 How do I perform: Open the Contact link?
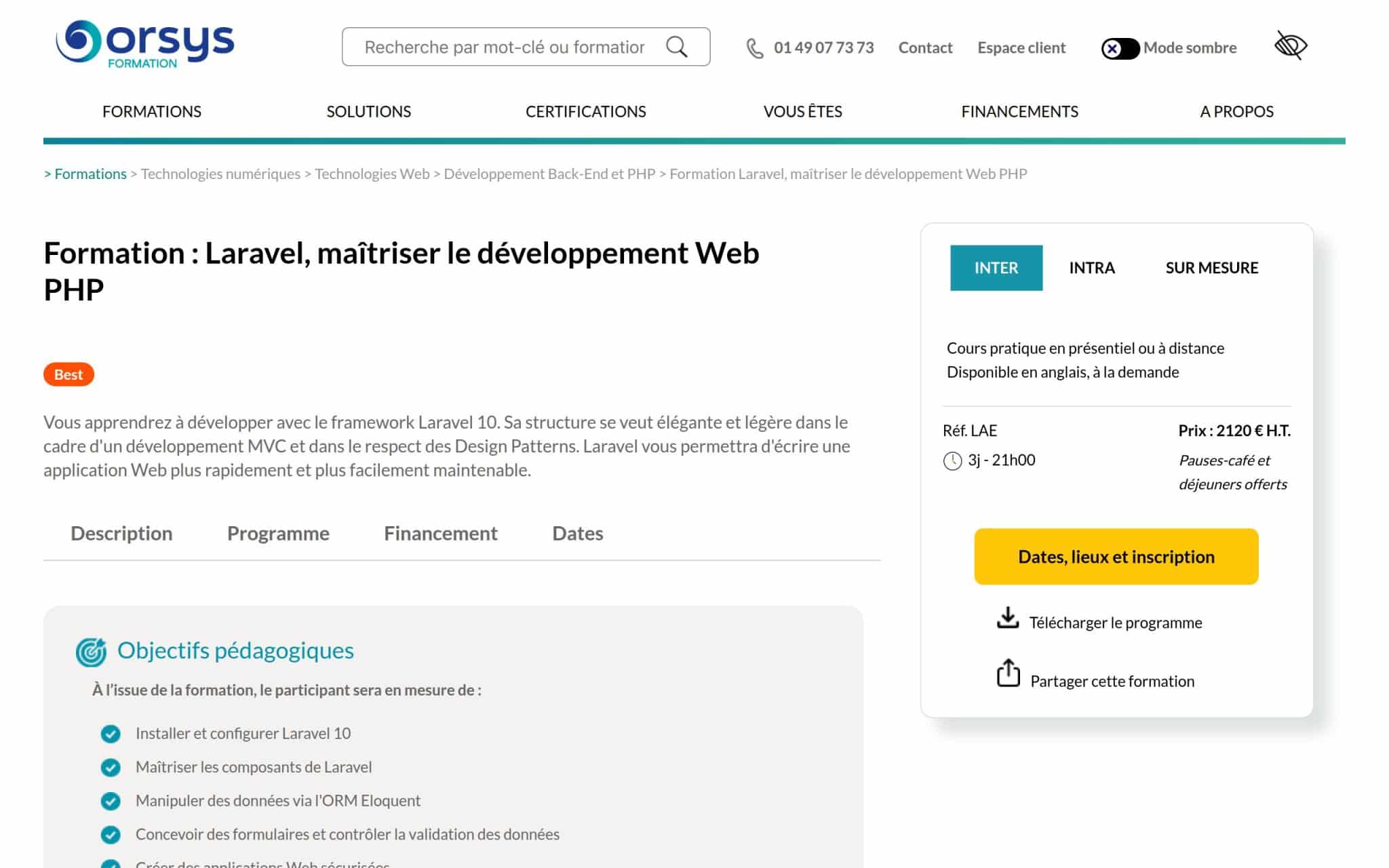click(x=925, y=48)
